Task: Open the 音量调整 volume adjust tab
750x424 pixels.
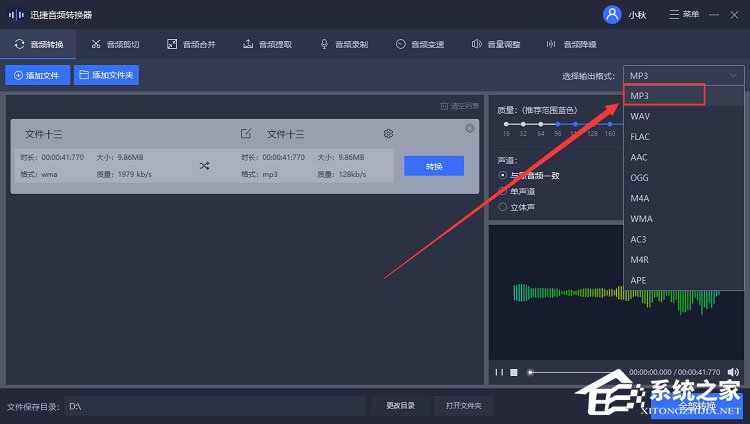Action: click(496, 45)
